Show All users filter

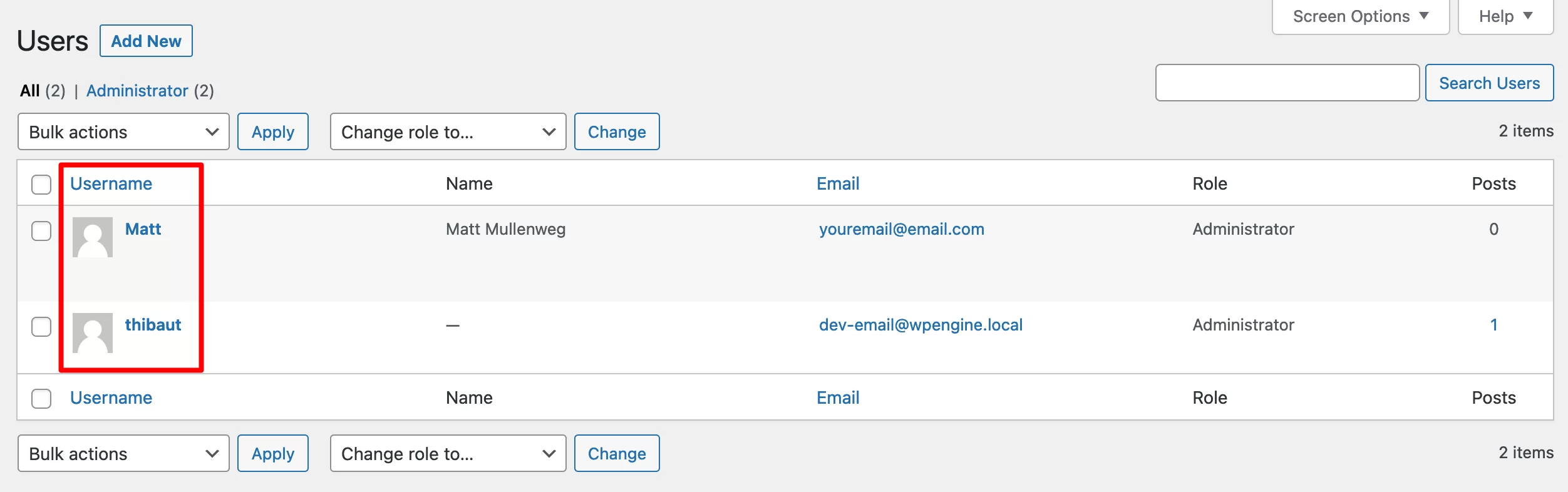30,91
